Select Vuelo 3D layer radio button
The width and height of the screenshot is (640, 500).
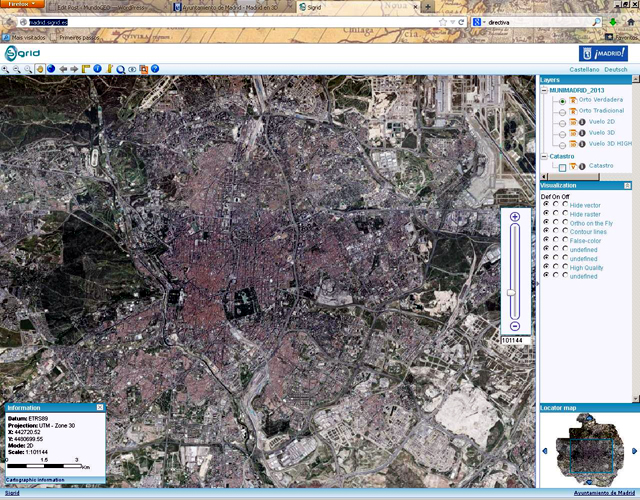coord(563,133)
